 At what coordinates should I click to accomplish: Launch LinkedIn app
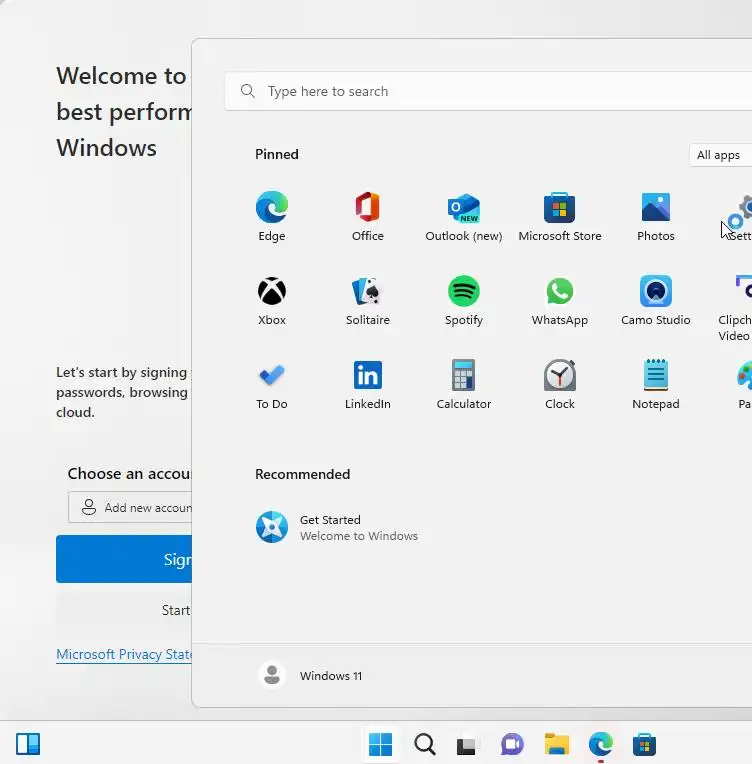[x=367, y=385]
